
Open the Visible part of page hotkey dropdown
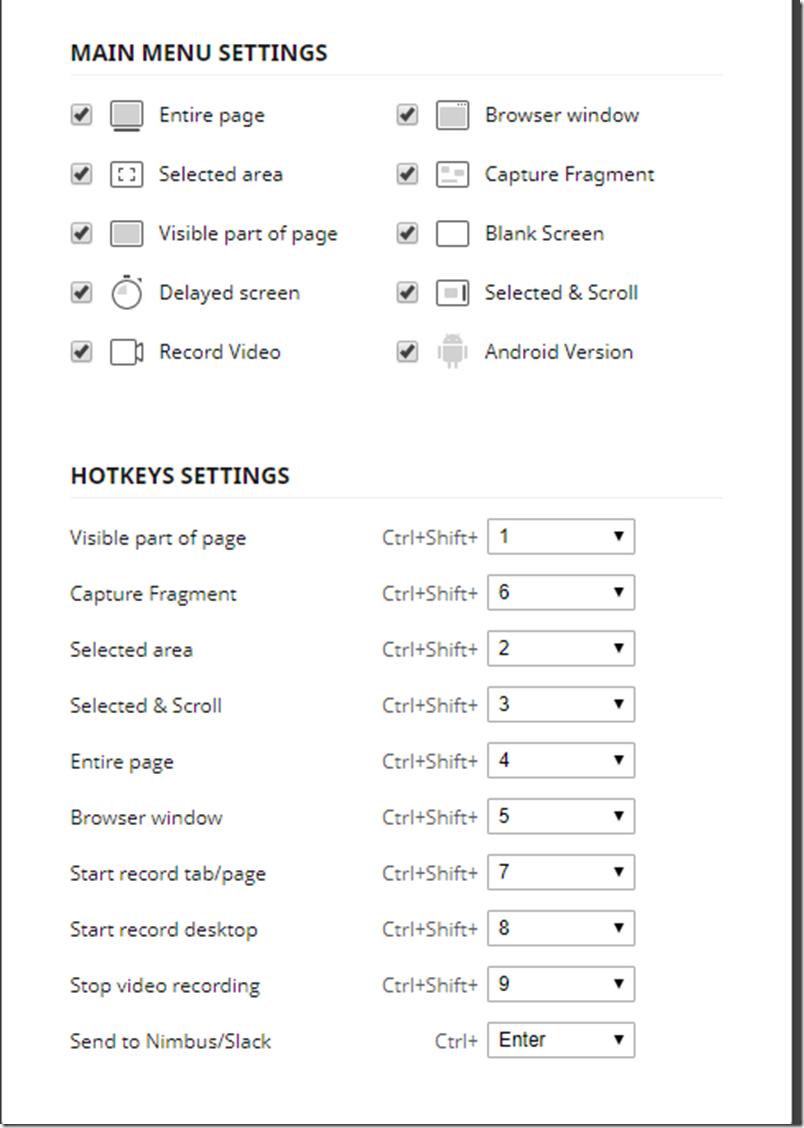point(561,537)
